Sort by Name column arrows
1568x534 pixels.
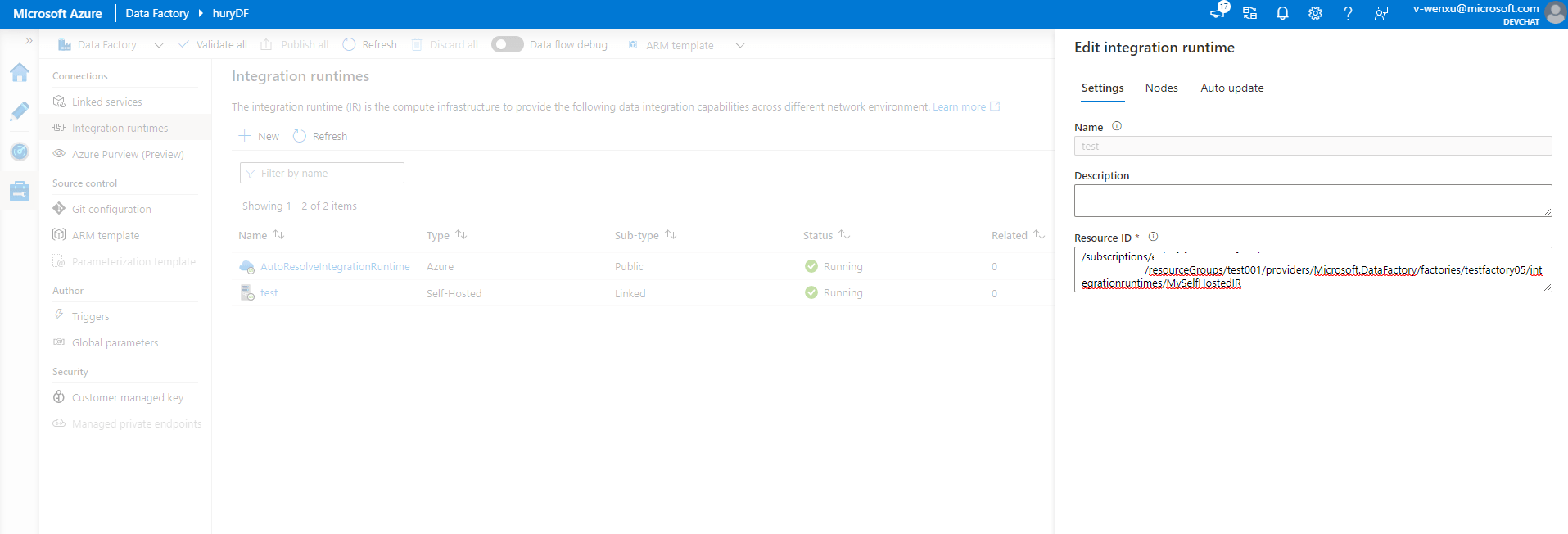click(278, 234)
